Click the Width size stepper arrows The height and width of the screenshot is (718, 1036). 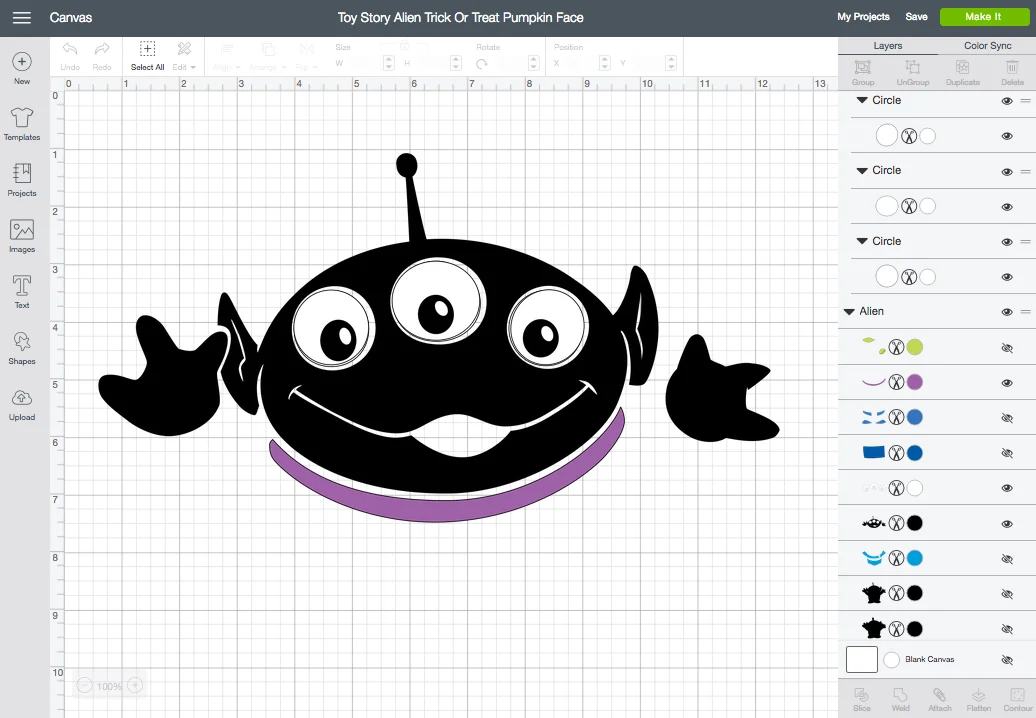click(x=388, y=63)
